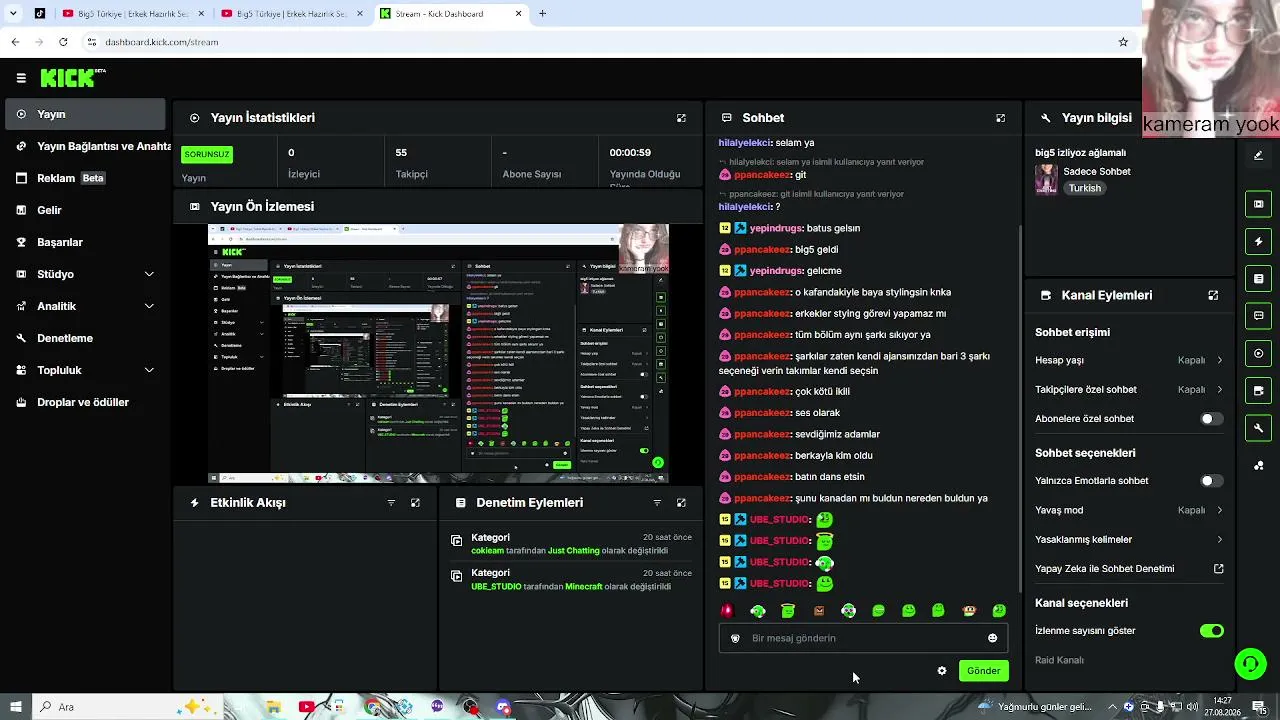Click the edit pencil icon in right rail
This screenshot has height=720, width=1280.
point(1258,155)
